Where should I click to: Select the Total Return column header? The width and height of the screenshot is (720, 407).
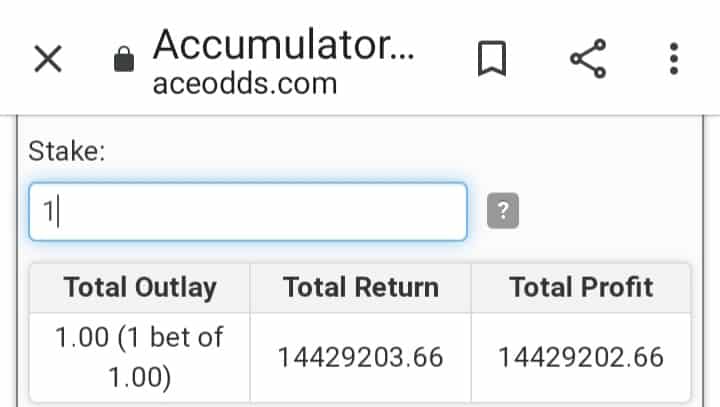point(361,288)
